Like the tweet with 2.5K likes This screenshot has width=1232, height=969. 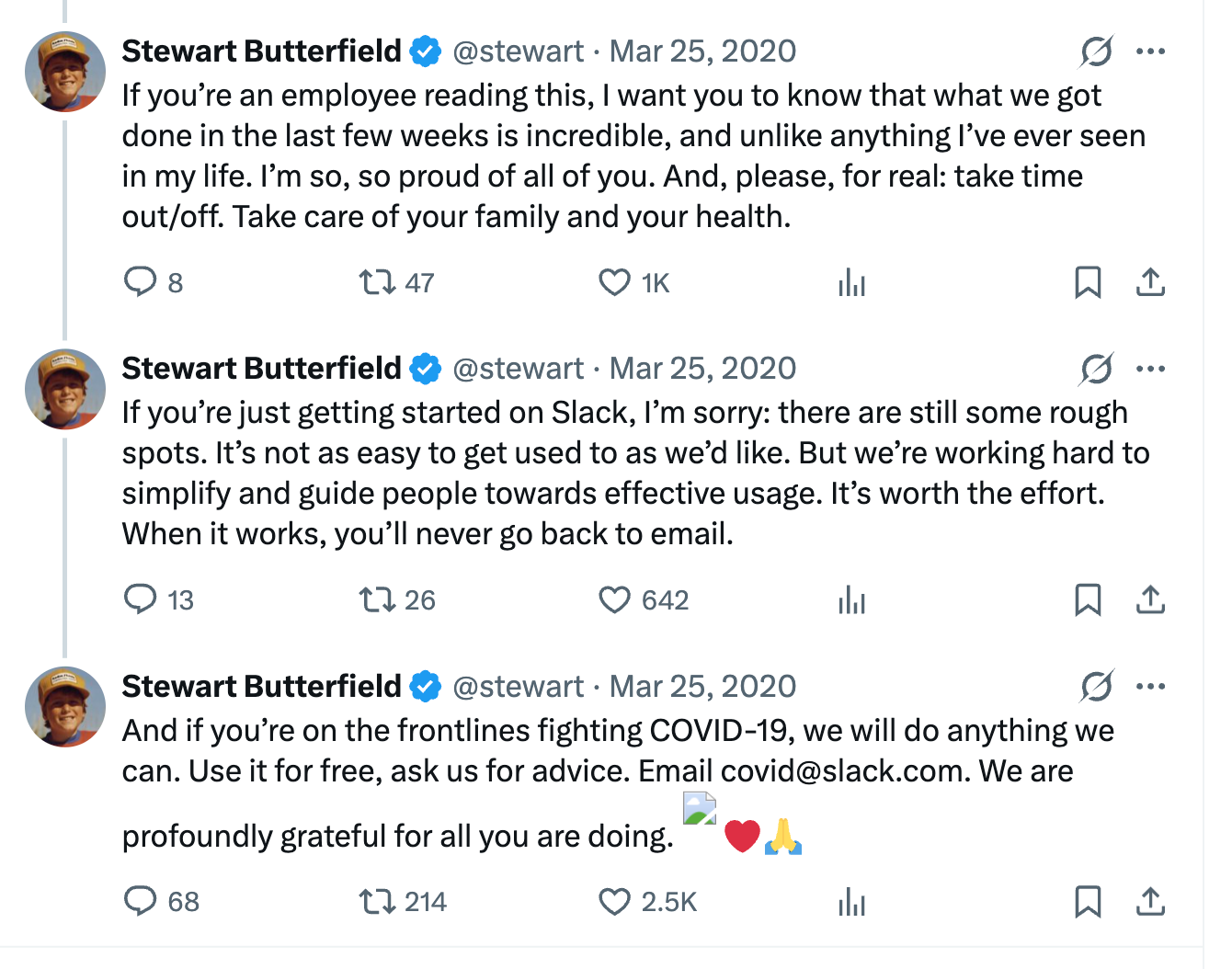pos(614,901)
